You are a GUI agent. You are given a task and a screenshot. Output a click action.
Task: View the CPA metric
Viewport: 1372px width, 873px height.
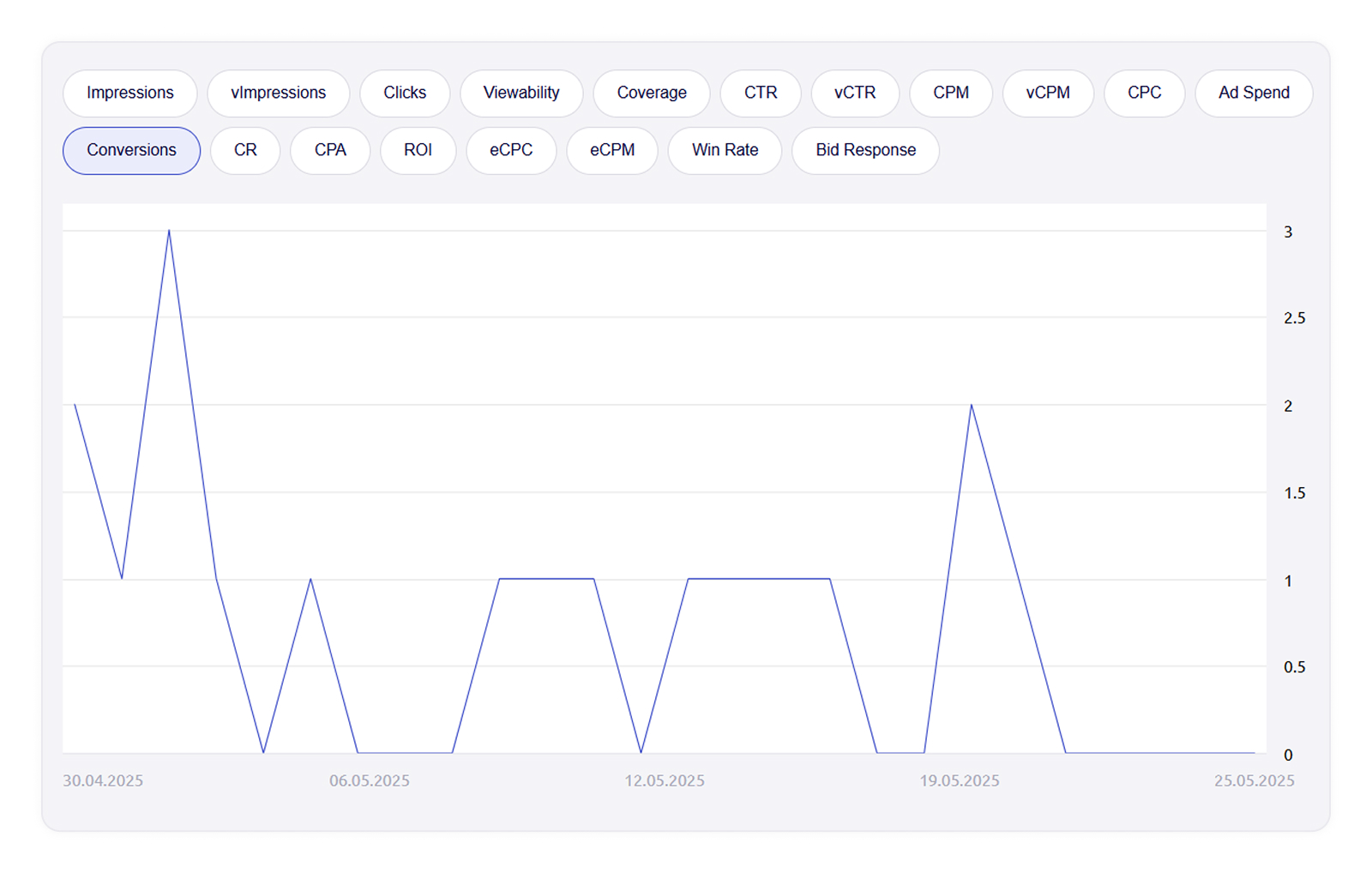tap(329, 150)
